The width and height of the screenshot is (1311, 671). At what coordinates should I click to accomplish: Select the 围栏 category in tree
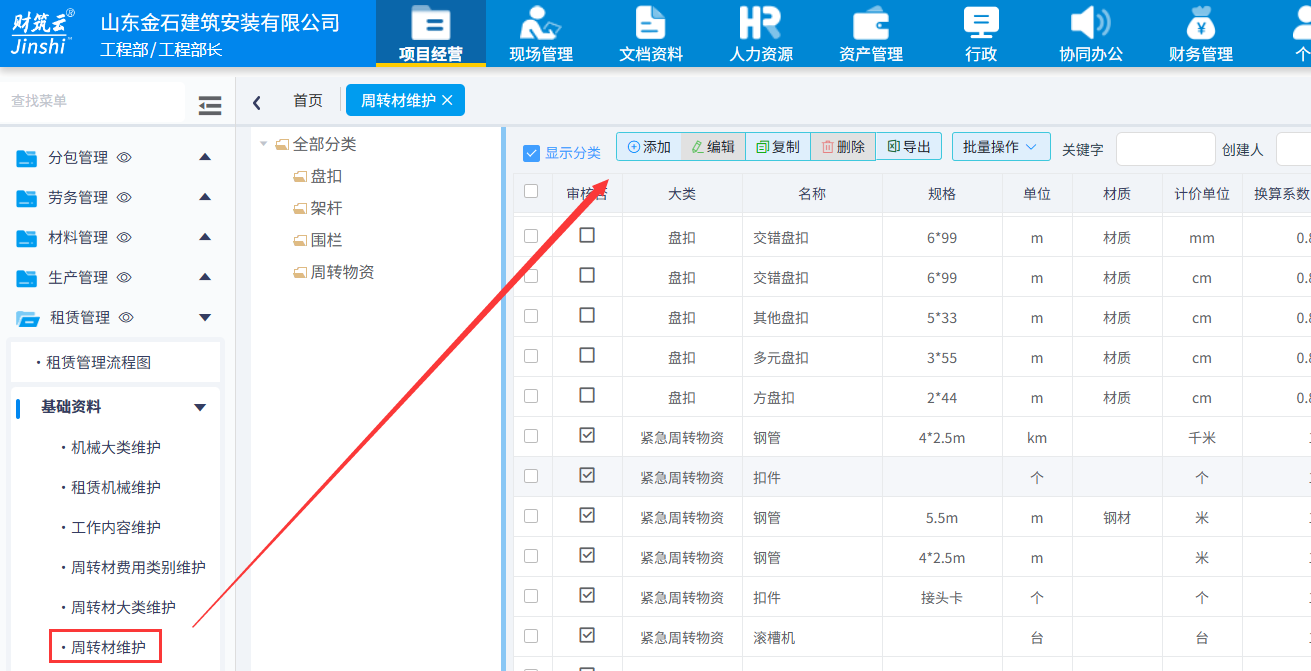tap(326, 240)
